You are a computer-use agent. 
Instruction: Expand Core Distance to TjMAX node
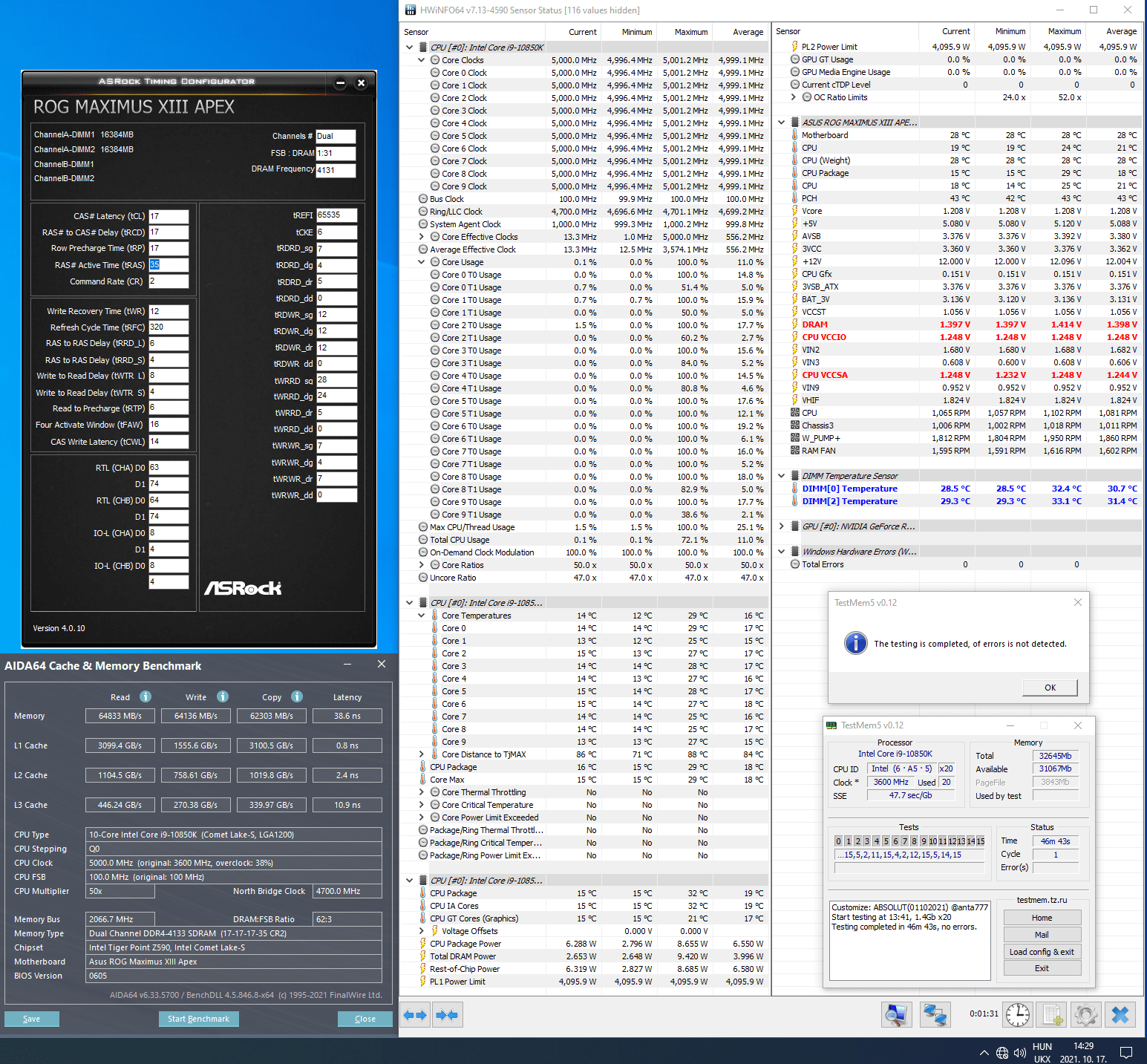pos(422,754)
